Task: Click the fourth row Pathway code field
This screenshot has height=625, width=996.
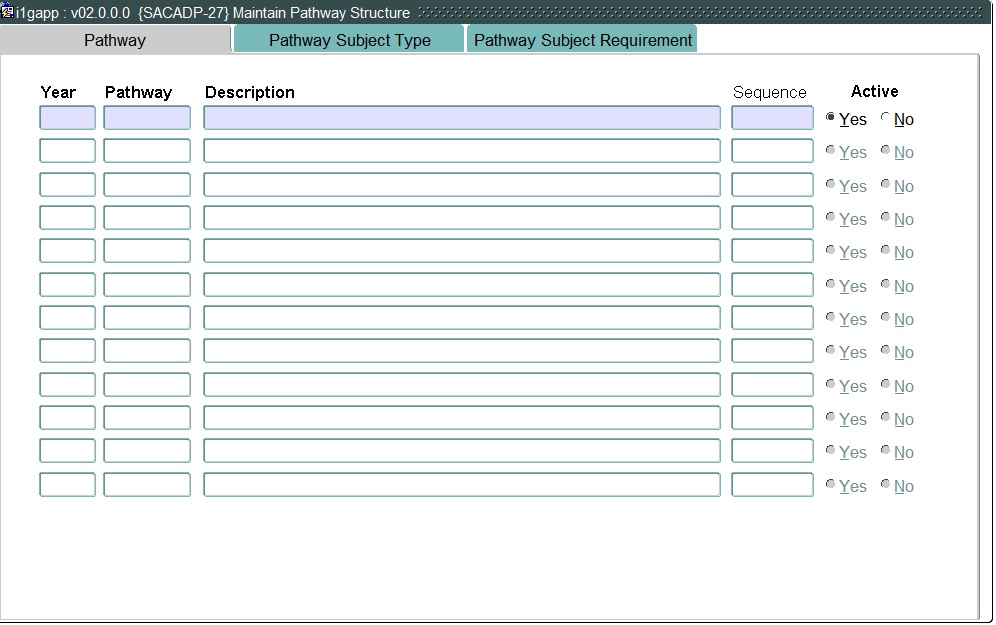Action: click(x=146, y=218)
